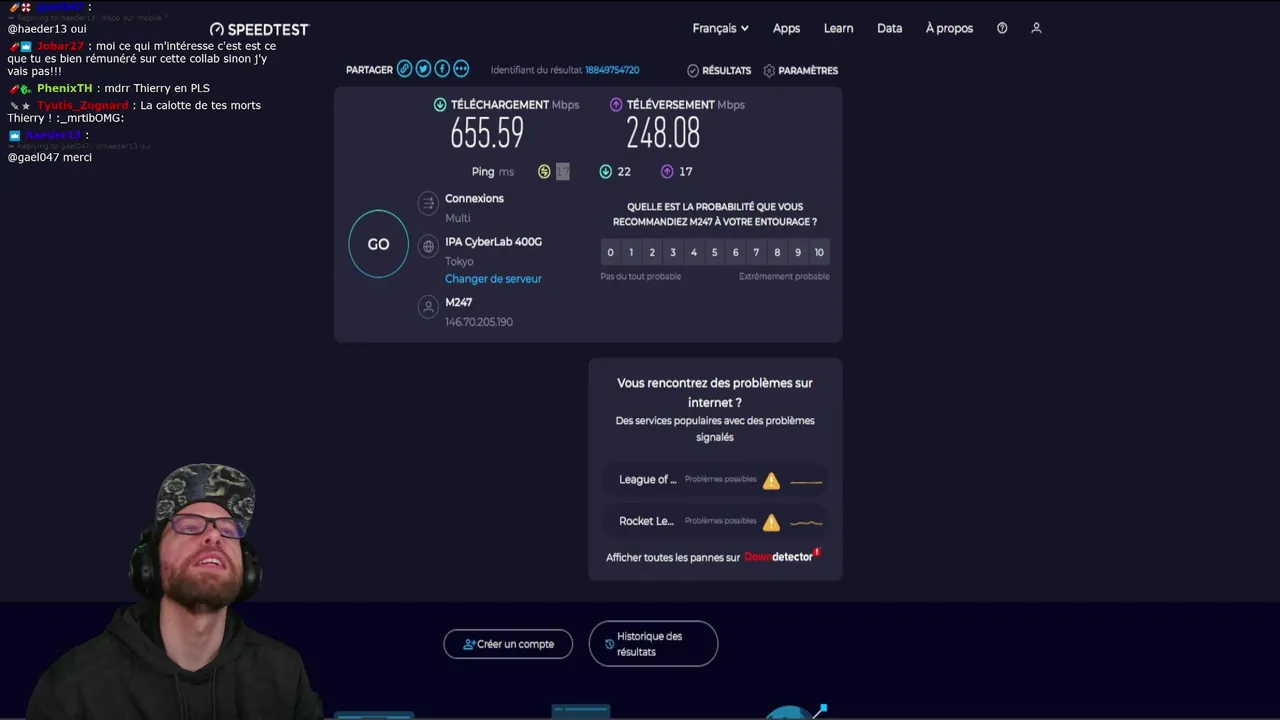Screen dimensions: 1280x720
Task: Open the Changer de serveur link
Action: point(493,279)
